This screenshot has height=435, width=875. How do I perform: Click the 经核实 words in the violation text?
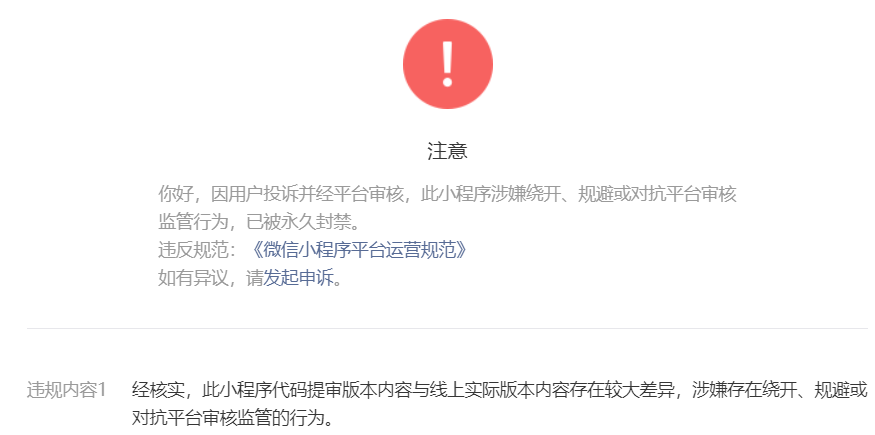pyautogui.click(x=158, y=390)
